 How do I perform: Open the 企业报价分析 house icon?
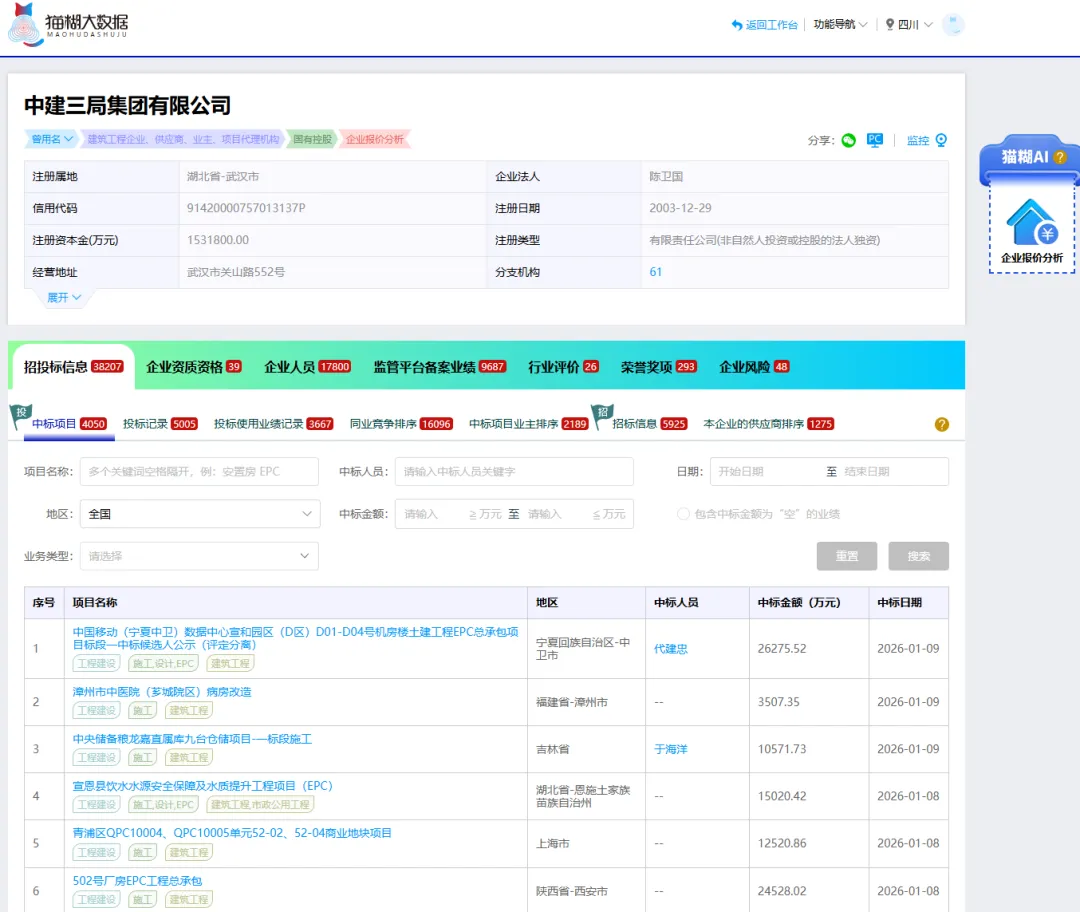tap(1032, 222)
